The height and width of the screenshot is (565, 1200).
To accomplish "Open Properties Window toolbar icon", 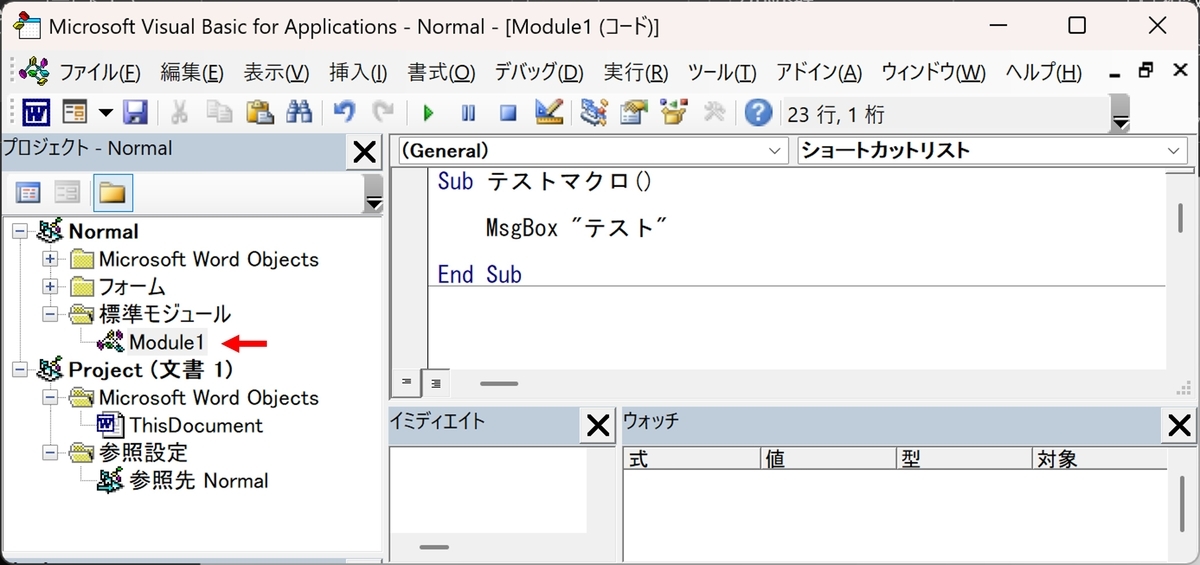I will (x=634, y=112).
